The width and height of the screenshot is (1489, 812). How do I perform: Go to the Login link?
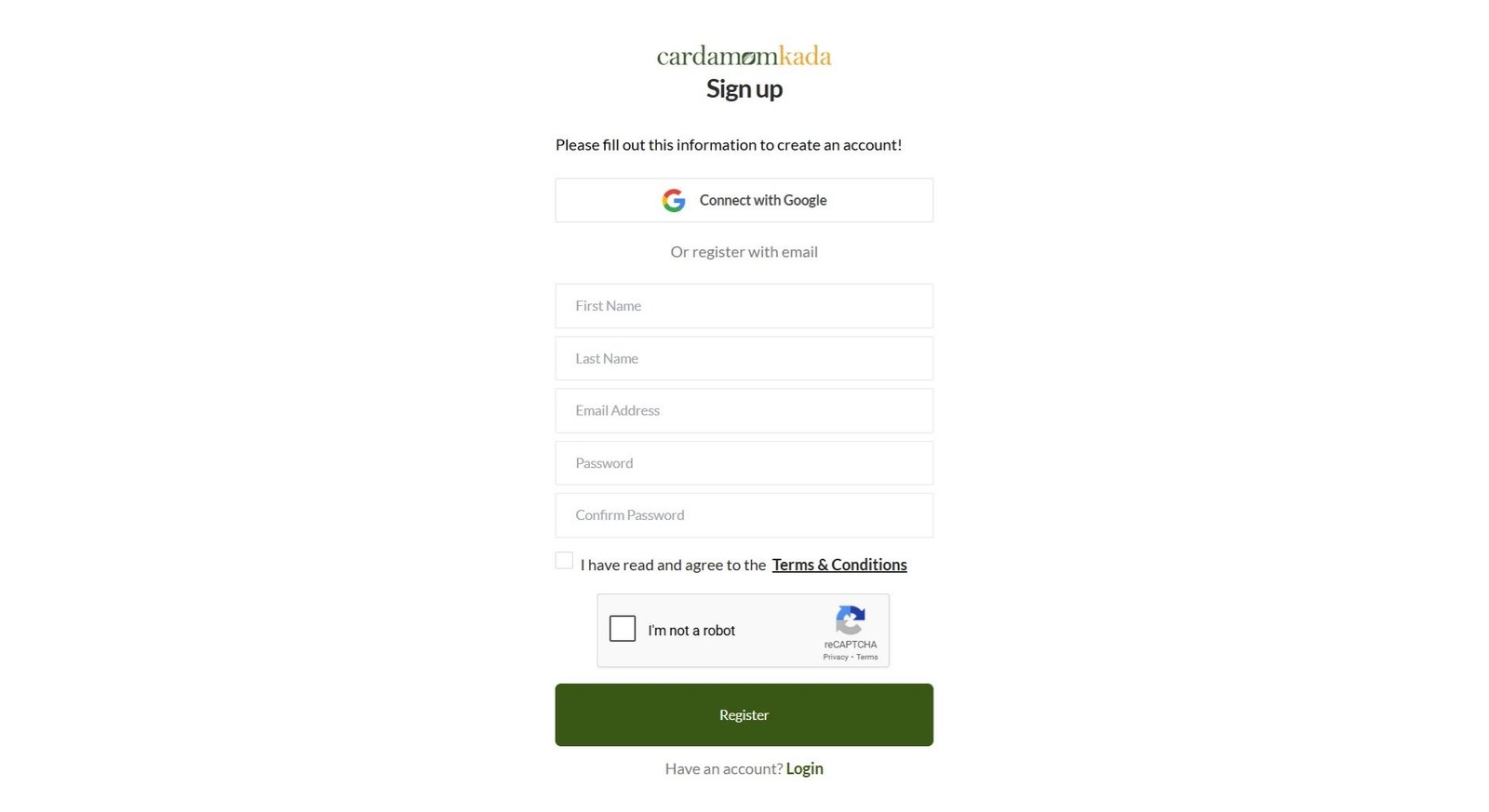pyautogui.click(x=804, y=768)
